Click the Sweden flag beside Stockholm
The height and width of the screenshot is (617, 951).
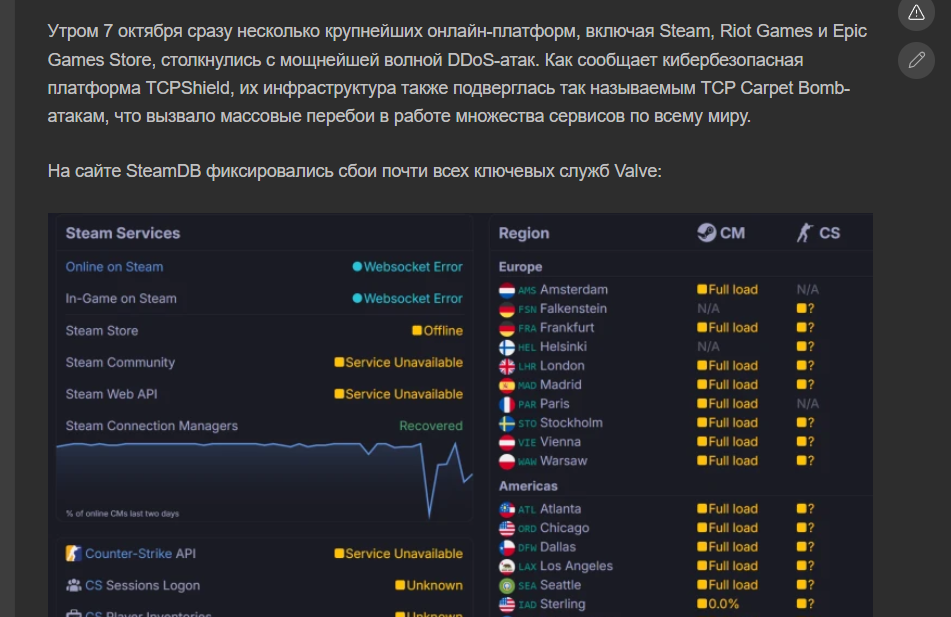pos(507,423)
